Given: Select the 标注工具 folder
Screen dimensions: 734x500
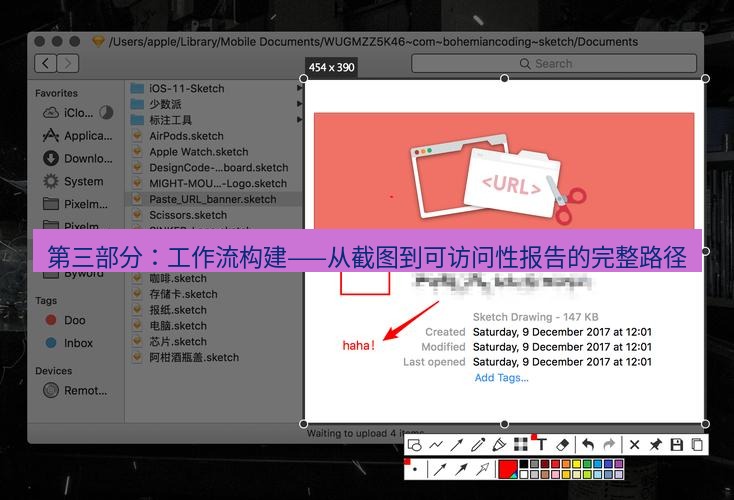Looking at the screenshot, I should [161, 120].
